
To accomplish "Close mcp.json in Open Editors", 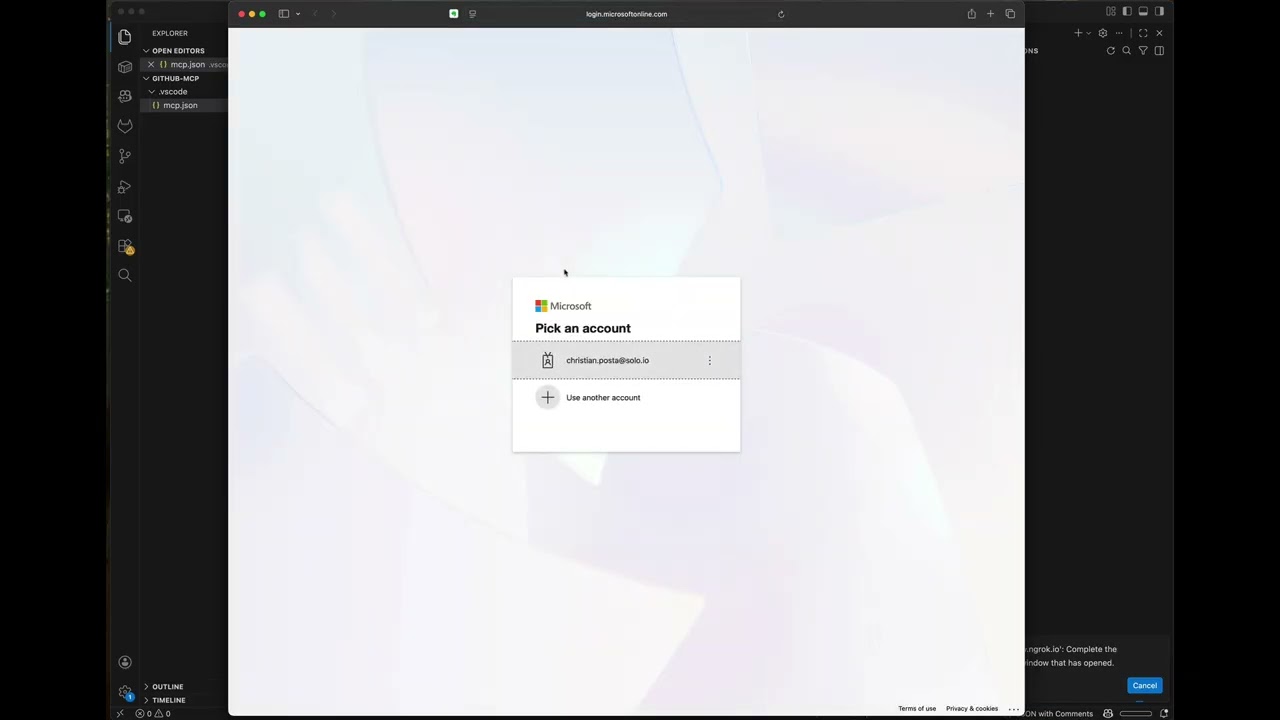I will point(151,64).
